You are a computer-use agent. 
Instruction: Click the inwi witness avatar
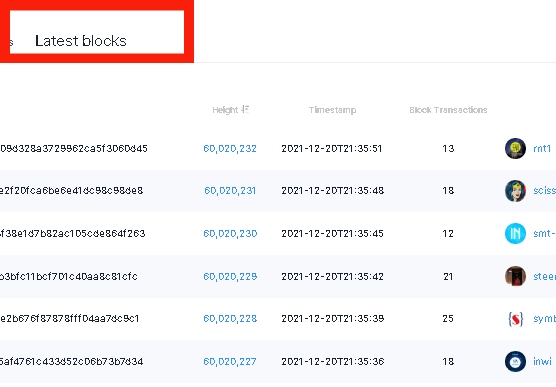click(515, 361)
